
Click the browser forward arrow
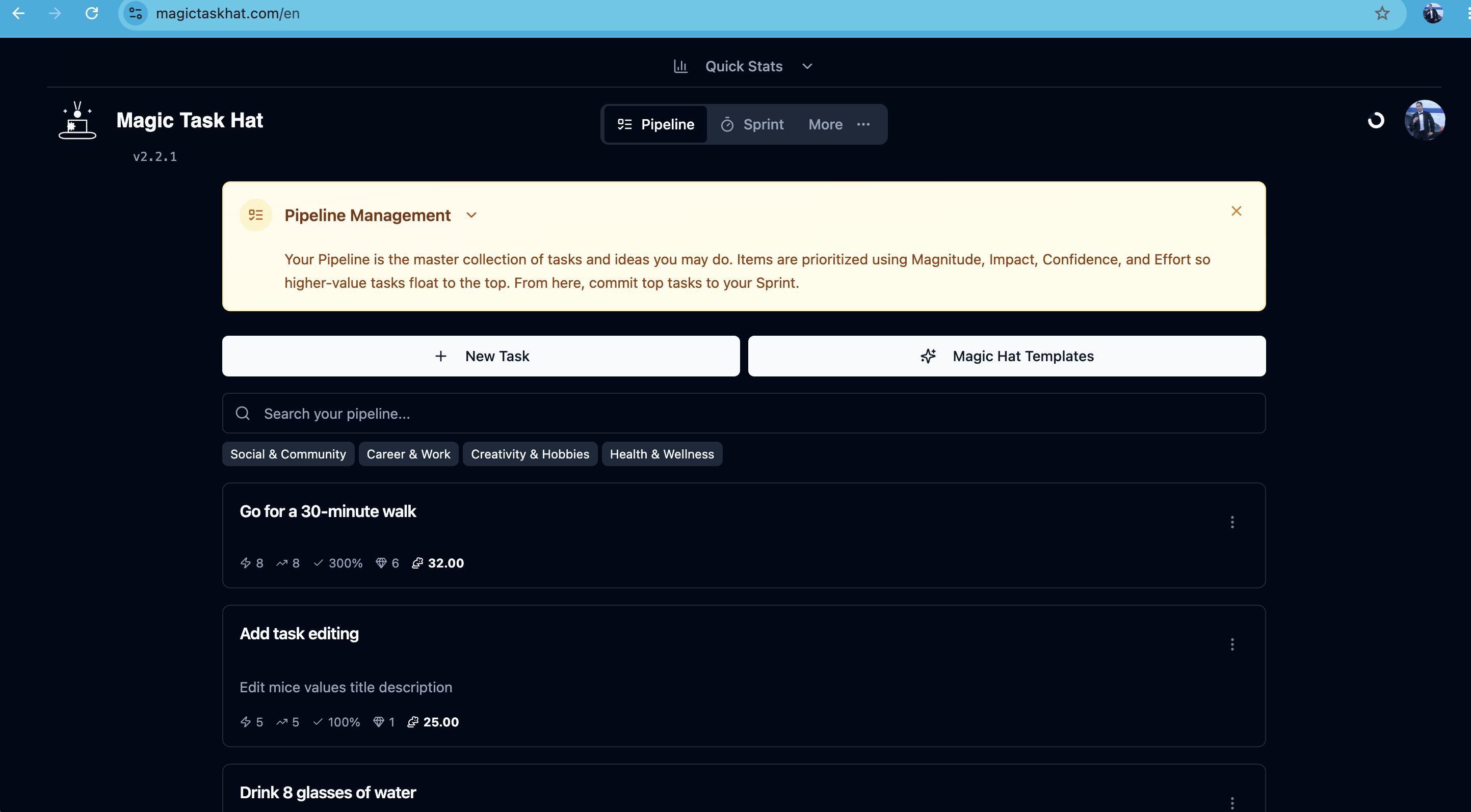click(x=55, y=13)
